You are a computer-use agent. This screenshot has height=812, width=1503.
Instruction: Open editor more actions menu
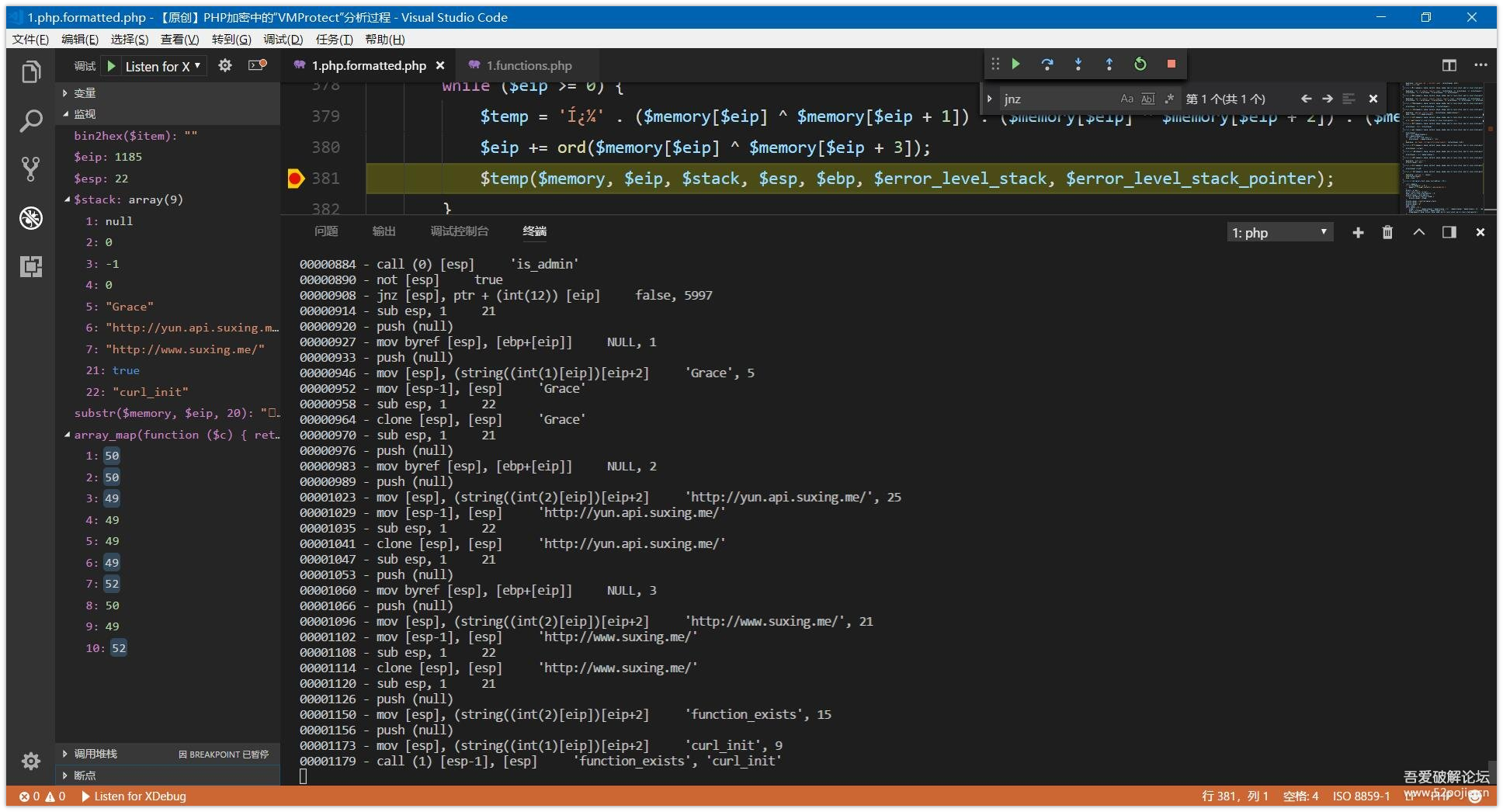[x=1480, y=65]
